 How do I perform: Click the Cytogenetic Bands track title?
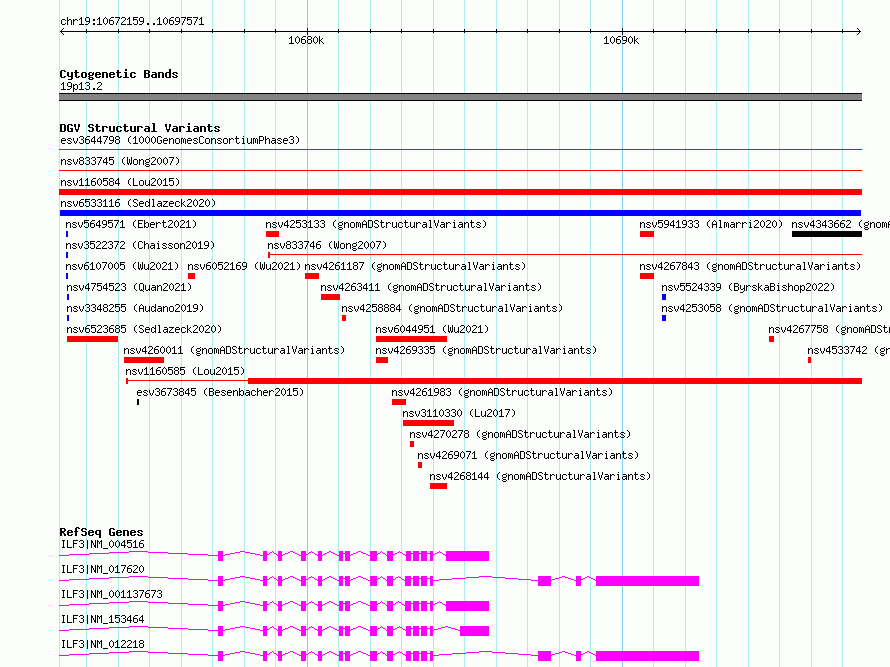(119, 74)
